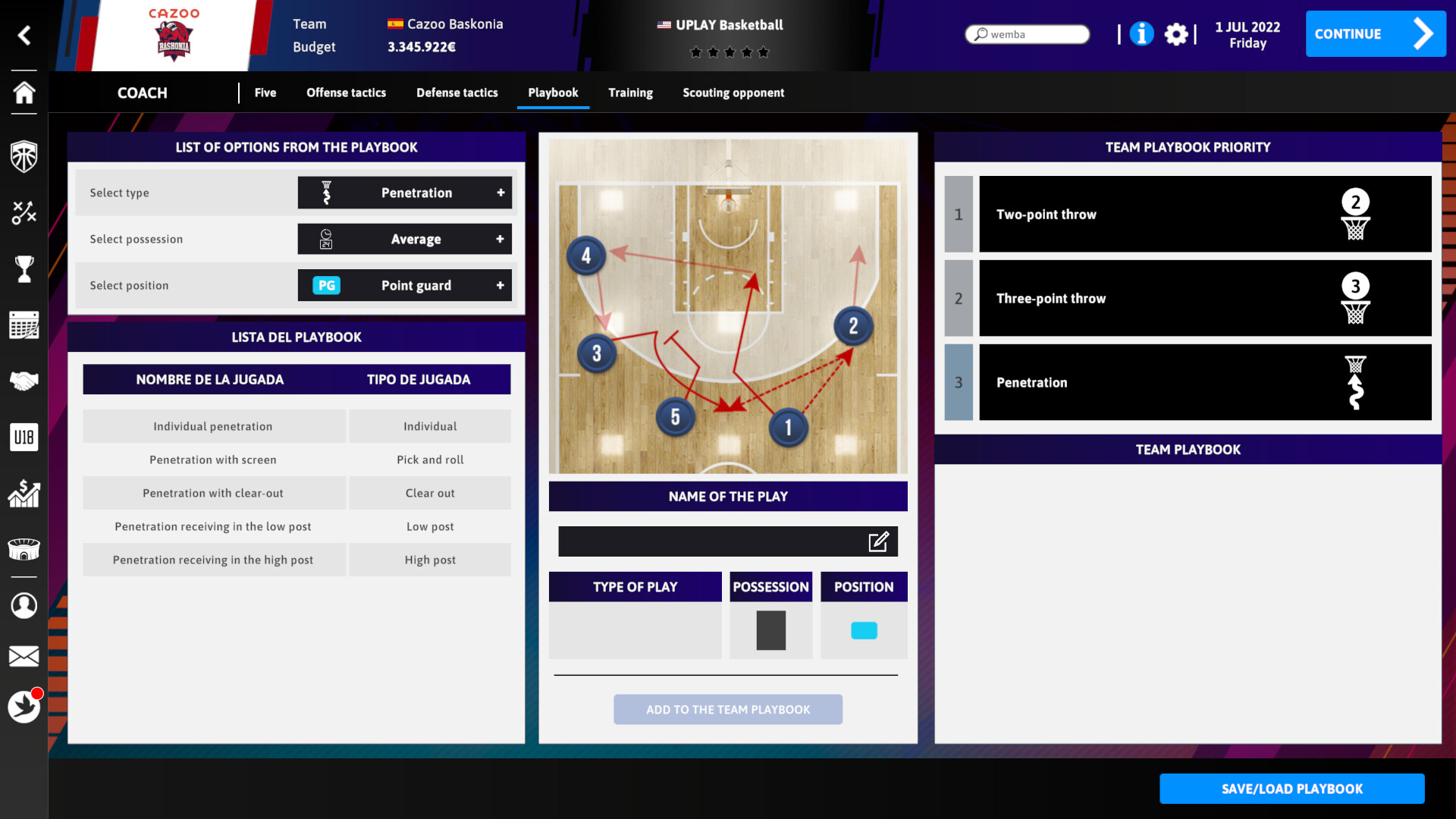Click Add to the Team Playbook button

point(728,709)
